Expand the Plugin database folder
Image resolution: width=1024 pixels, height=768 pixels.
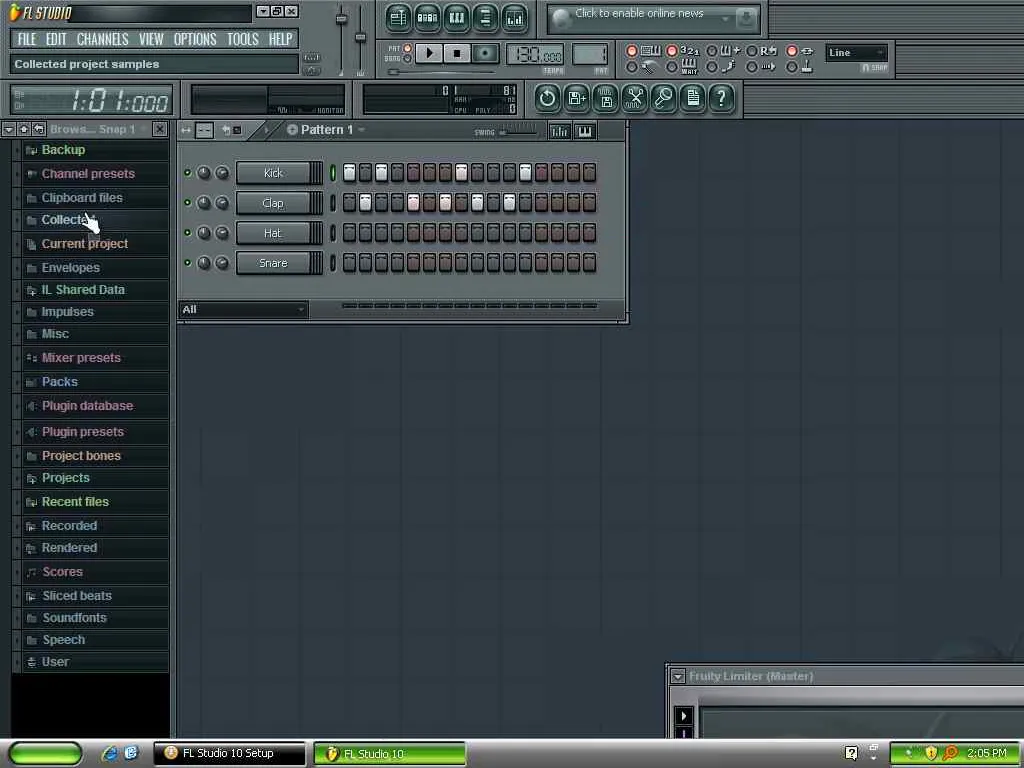[87, 406]
